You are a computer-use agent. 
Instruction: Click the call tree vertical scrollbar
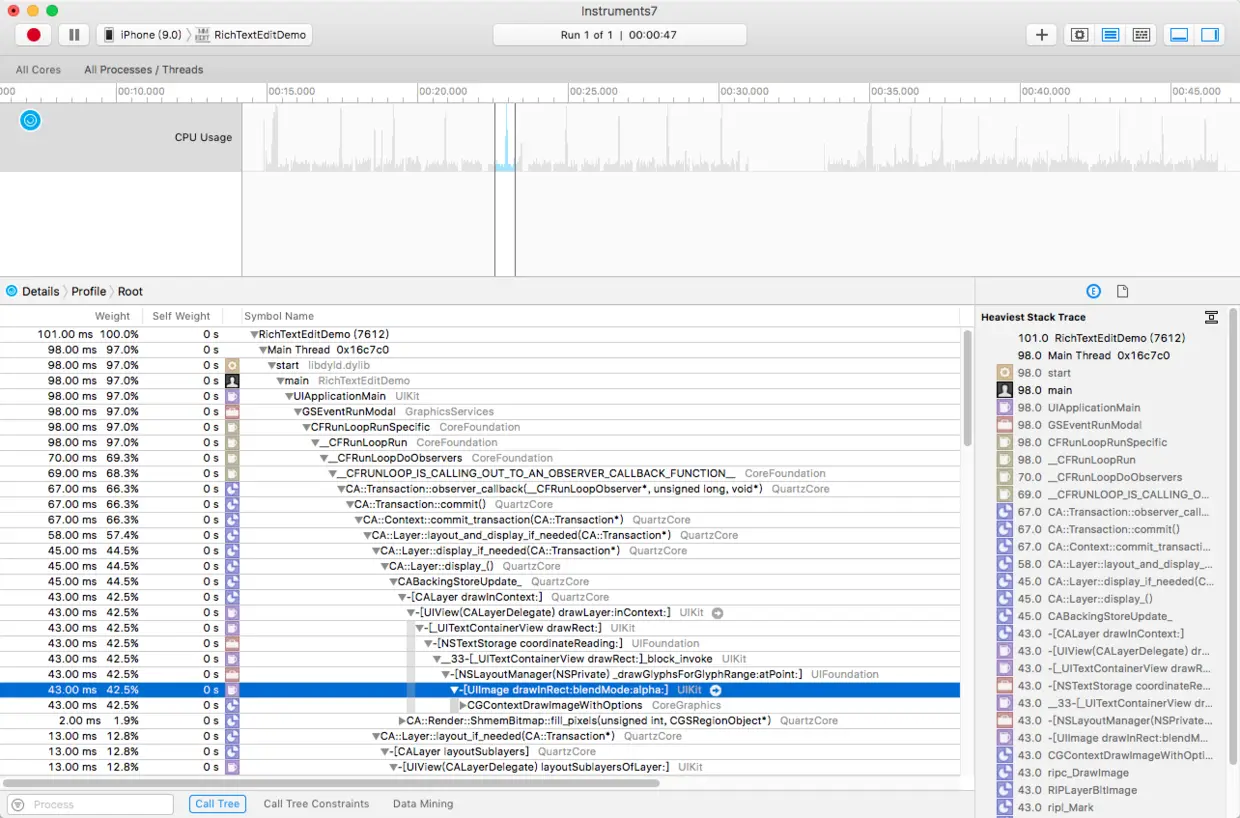[x=967, y=390]
